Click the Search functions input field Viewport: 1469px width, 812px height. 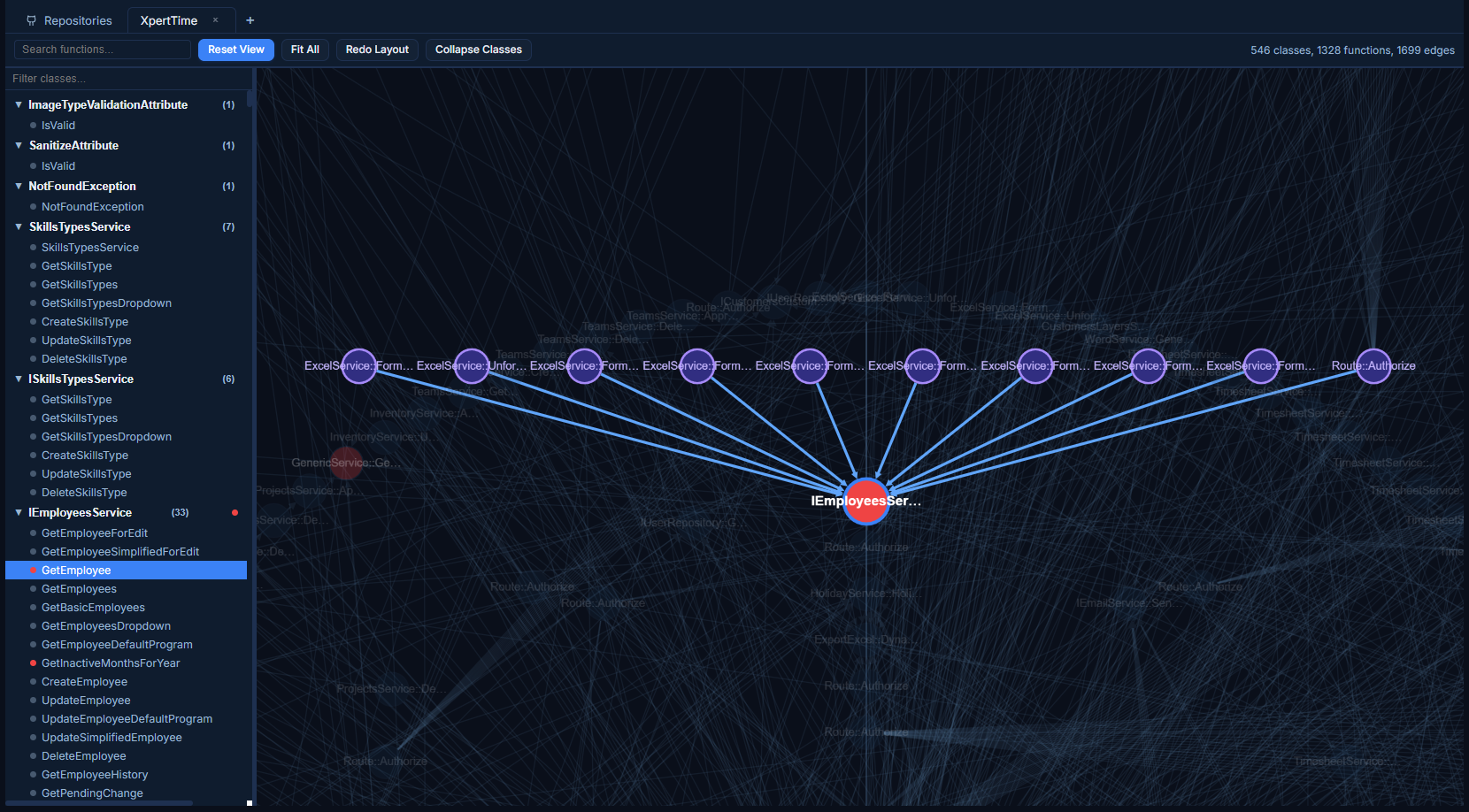pyautogui.click(x=102, y=49)
